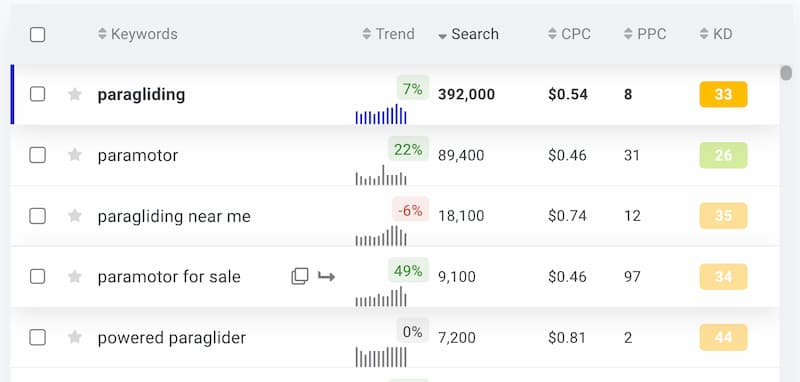This screenshot has width=800, height=382.
Task: Check the paramotor row checkbox
Action: coord(37,155)
